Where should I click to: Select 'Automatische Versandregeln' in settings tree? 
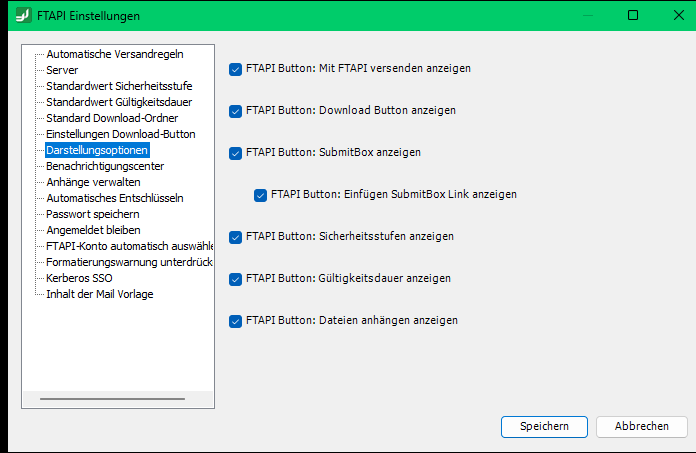[115, 54]
